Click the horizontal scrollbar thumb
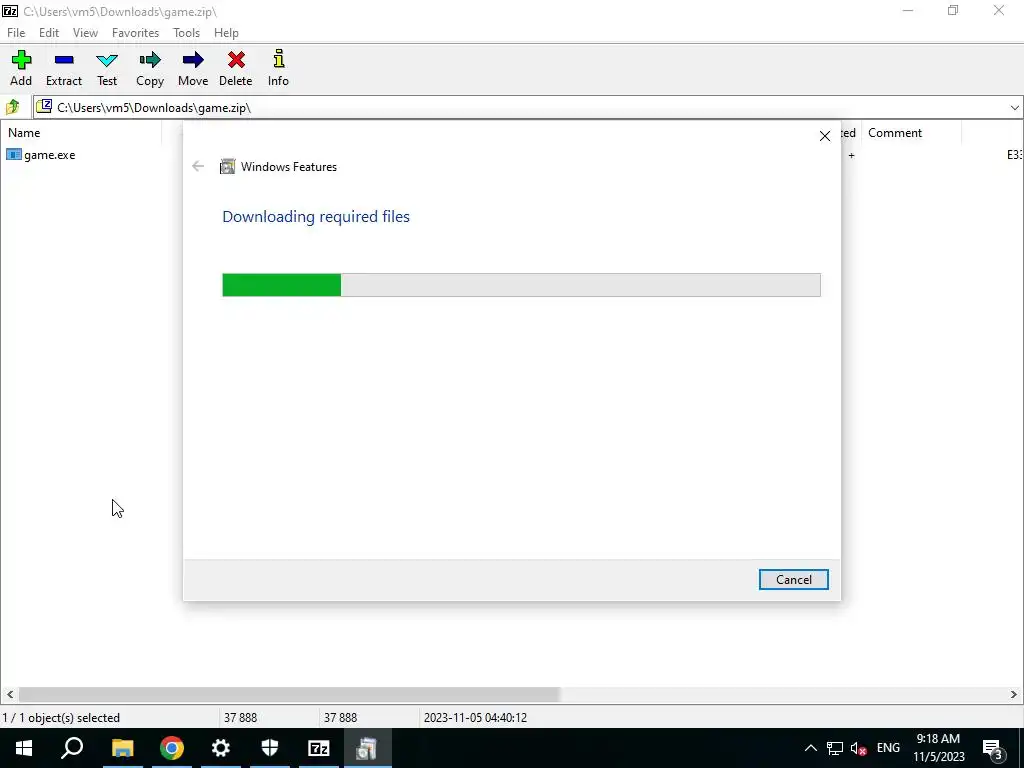This screenshot has height=768, width=1024. [x=289, y=694]
